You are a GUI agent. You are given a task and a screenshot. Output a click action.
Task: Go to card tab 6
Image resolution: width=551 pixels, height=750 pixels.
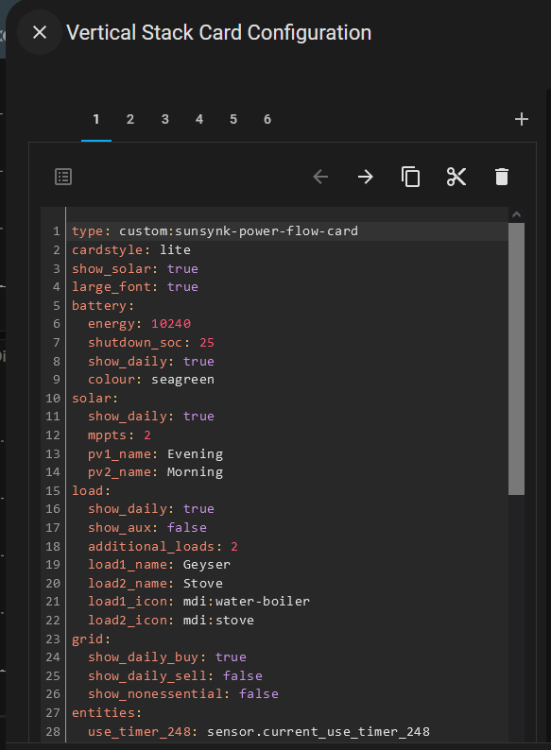tap(267, 120)
